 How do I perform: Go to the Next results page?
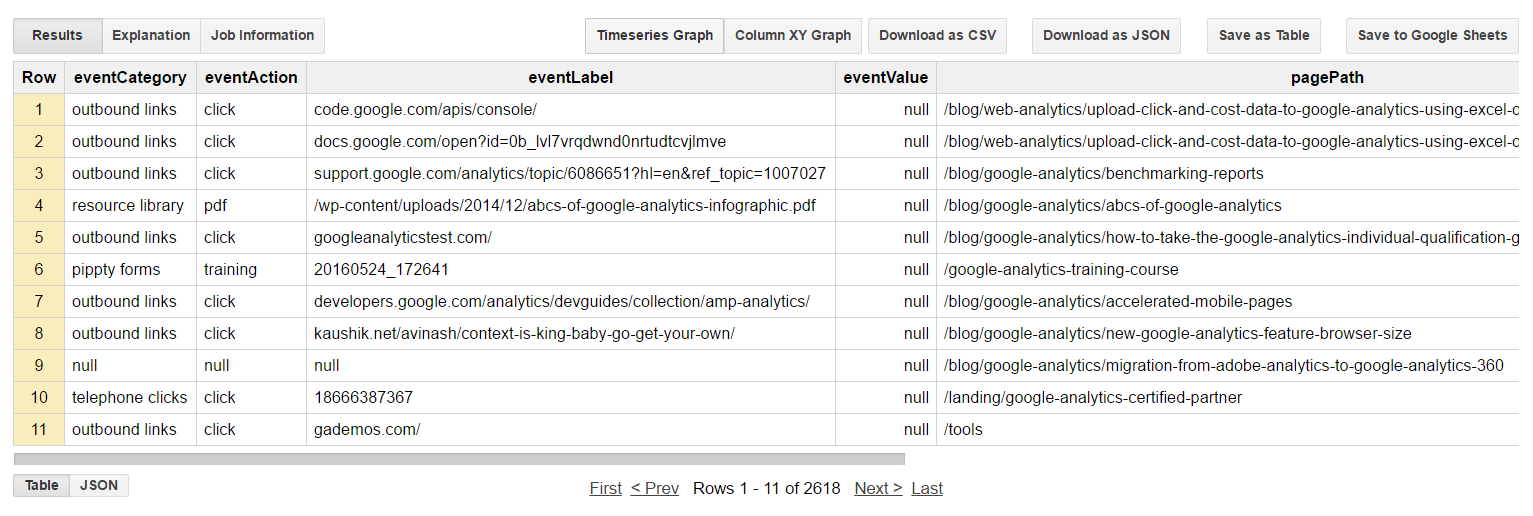[x=878, y=488]
